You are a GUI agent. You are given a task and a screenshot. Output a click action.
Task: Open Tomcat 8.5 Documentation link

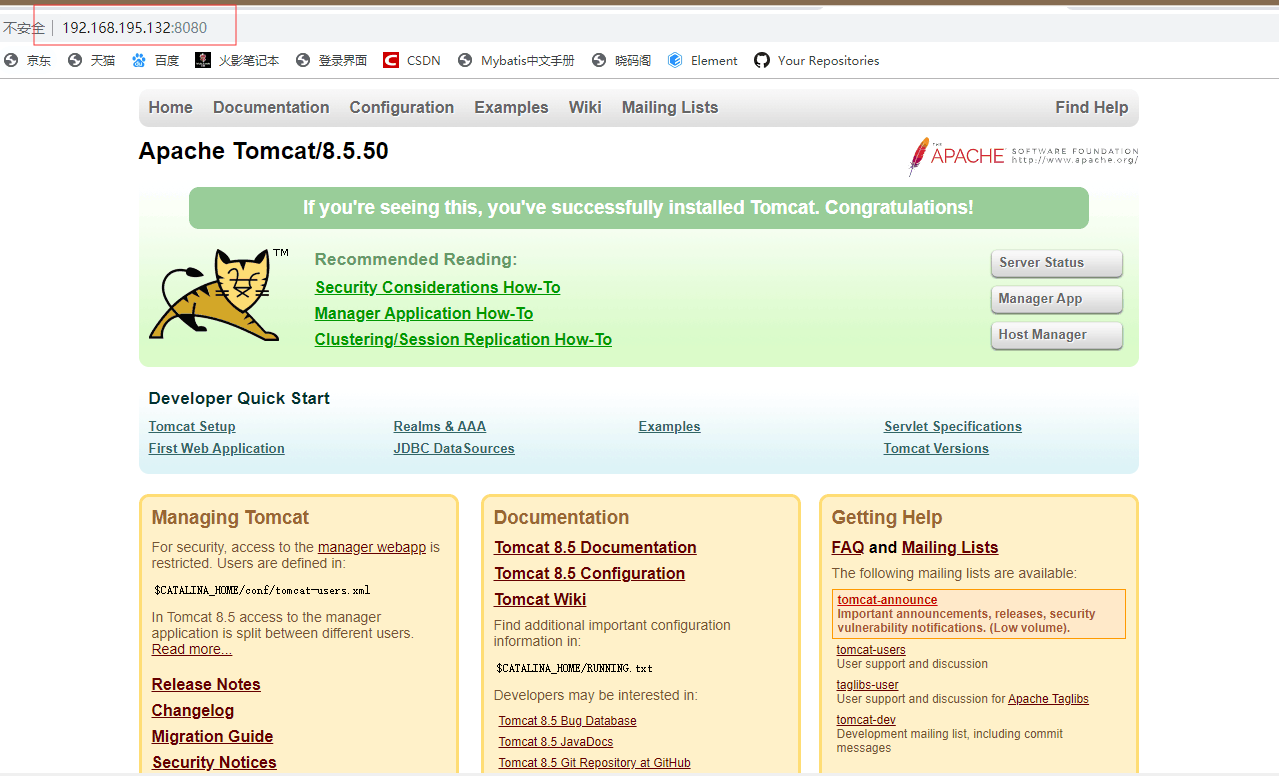click(x=595, y=548)
